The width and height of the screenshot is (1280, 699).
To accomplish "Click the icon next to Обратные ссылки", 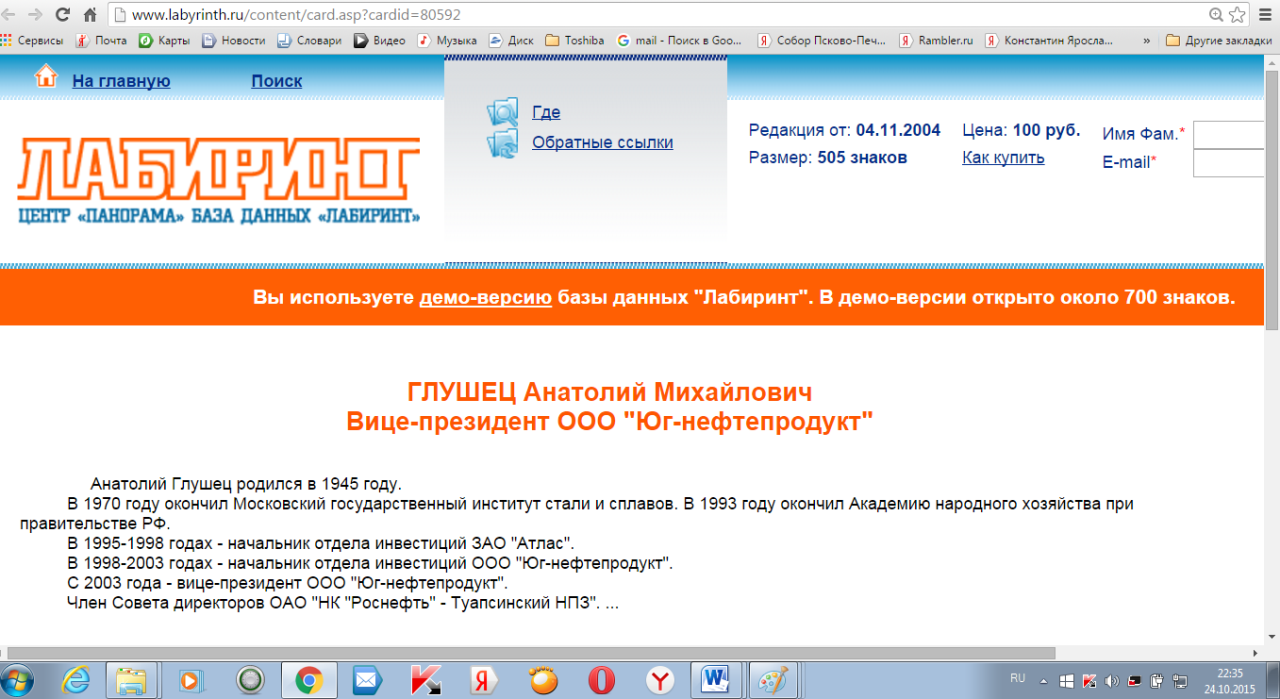I will 503,144.
